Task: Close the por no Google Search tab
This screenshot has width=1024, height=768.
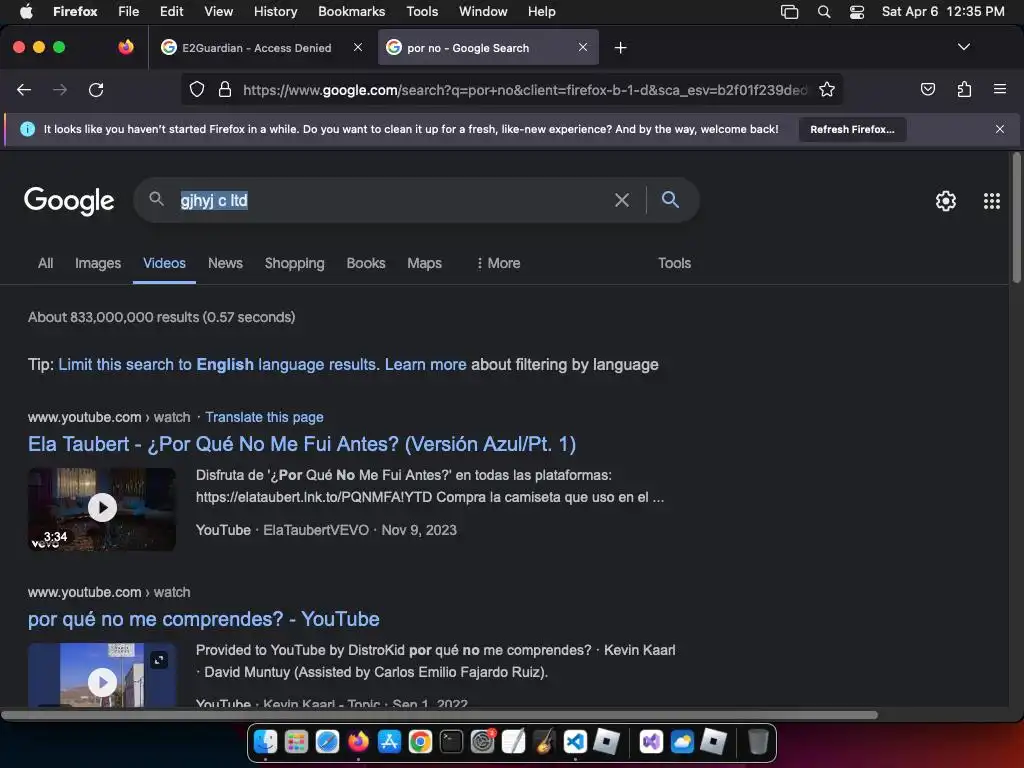Action: pos(583,47)
